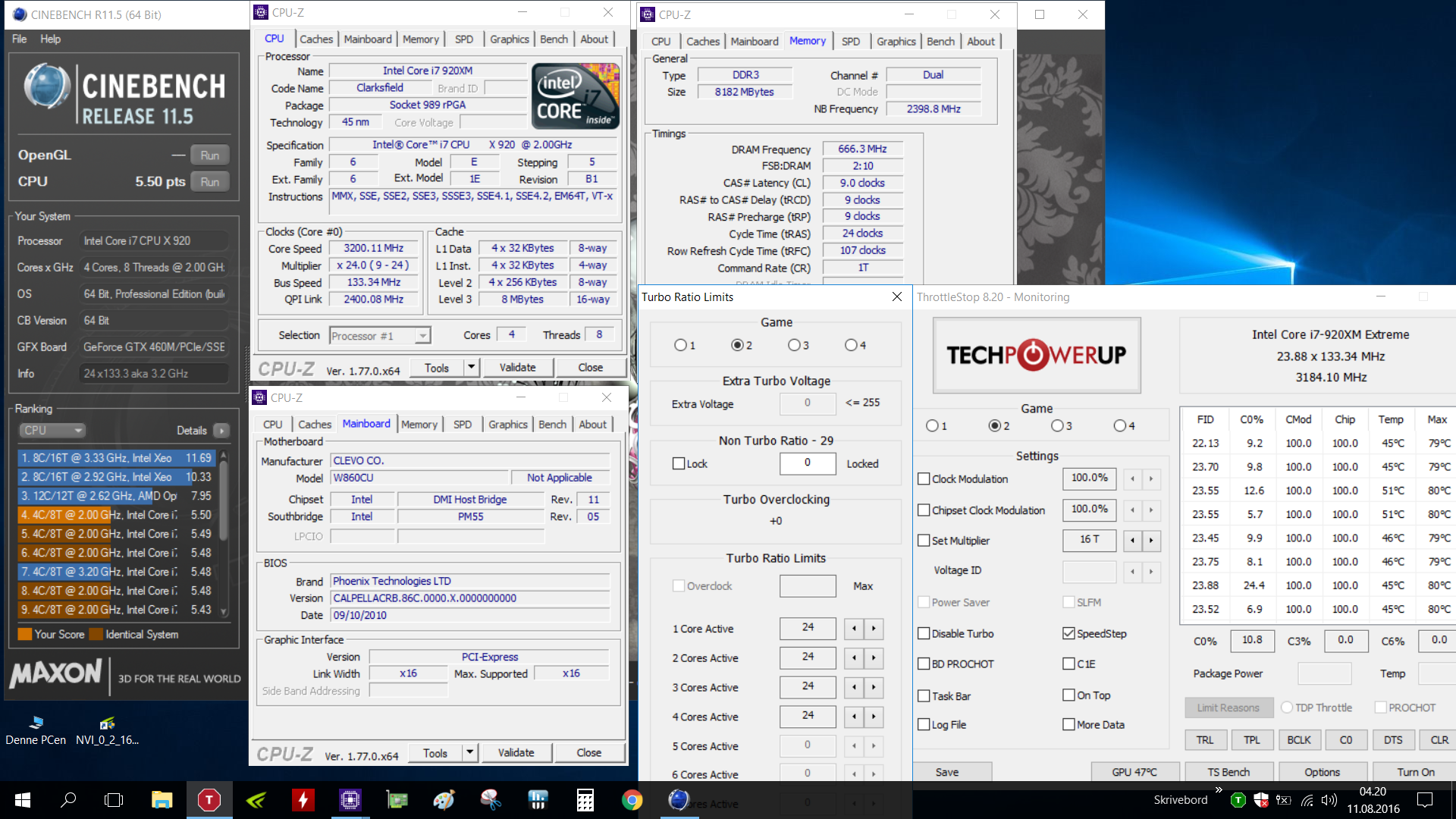Increase Clock Modulation percentage arrow
The height and width of the screenshot is (819, 1456).
(1151, 479)
